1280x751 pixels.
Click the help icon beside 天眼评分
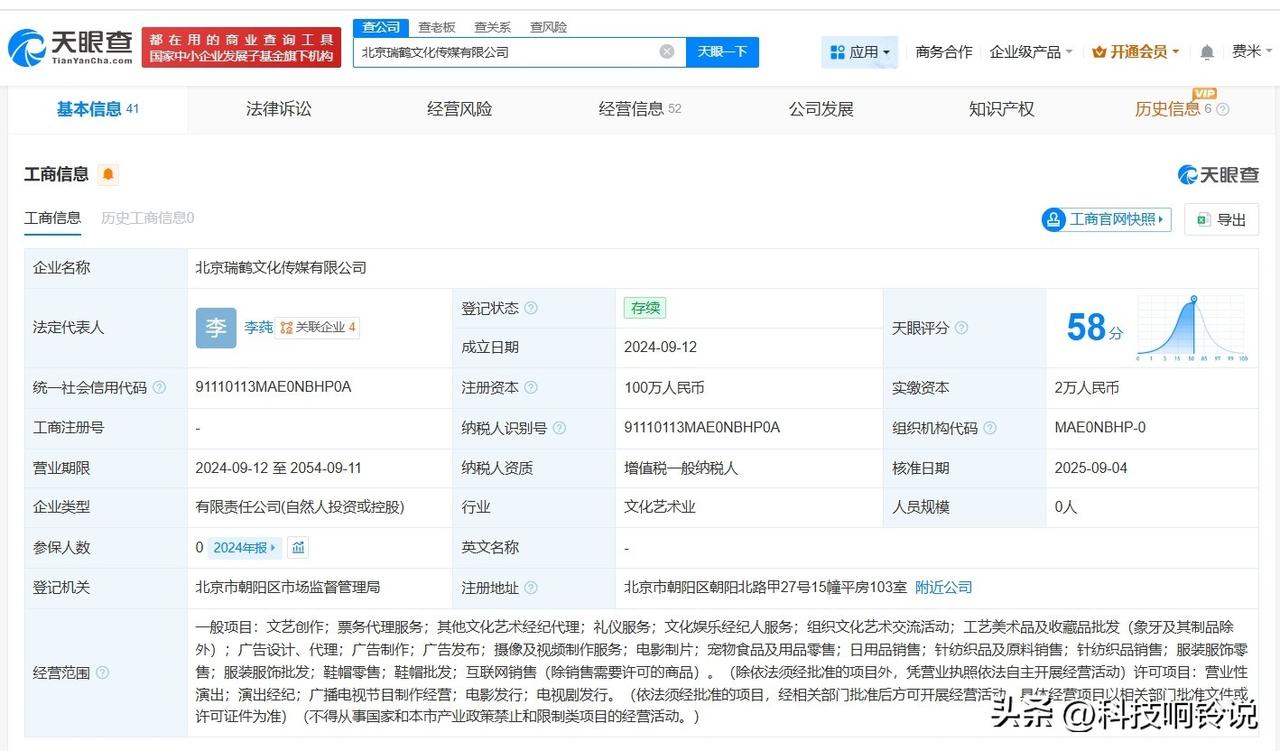961,328
